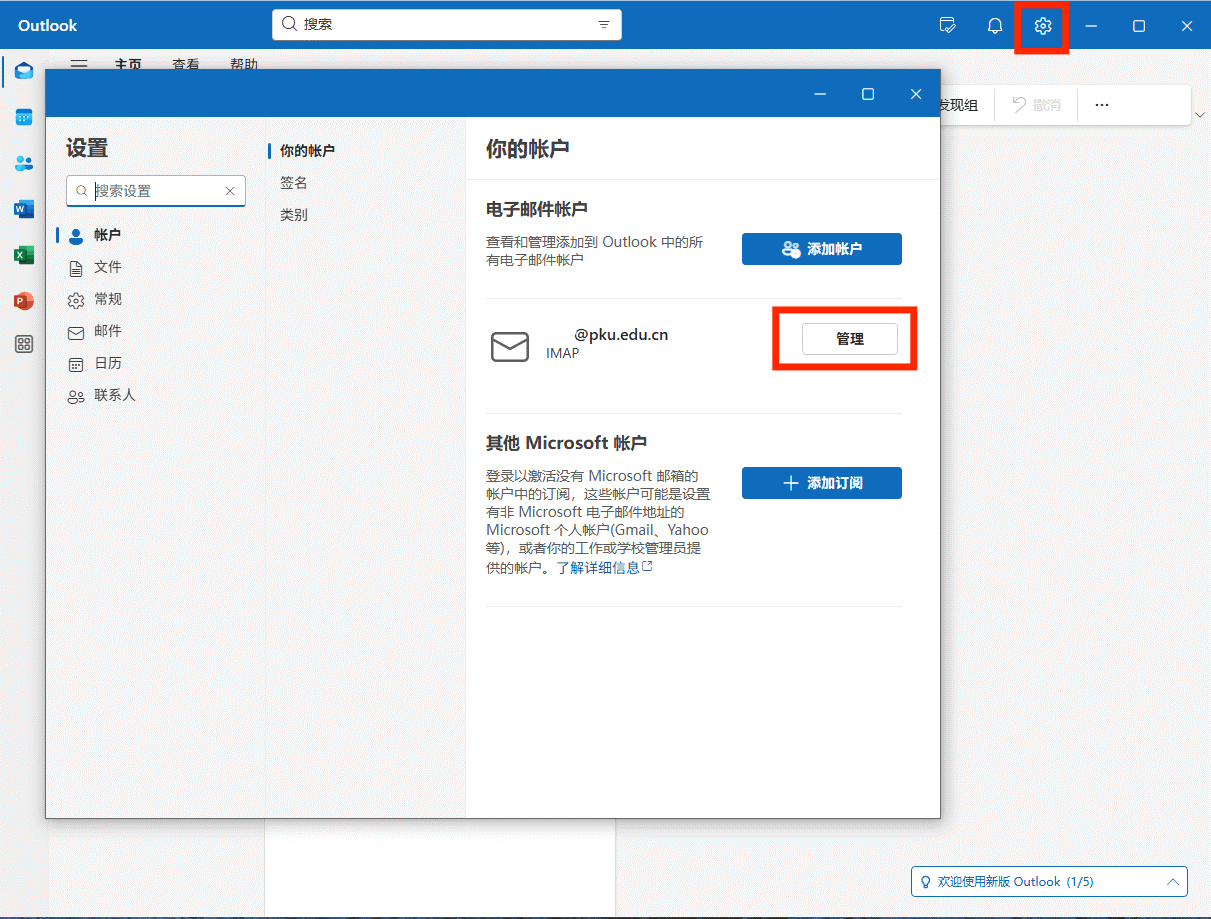Open the 查看 ribbon tab
The height and width of the screenshot is (919, 1211).
(x=186, y=63)
